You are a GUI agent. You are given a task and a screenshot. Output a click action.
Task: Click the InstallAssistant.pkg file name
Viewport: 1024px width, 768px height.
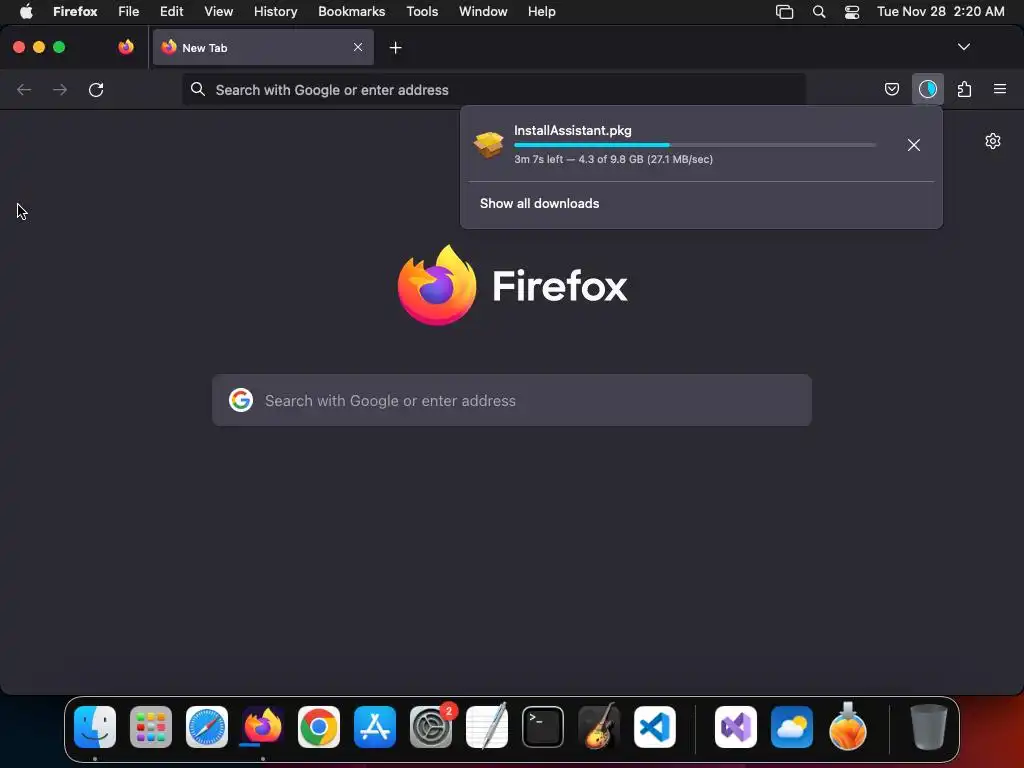click(572, 130)
